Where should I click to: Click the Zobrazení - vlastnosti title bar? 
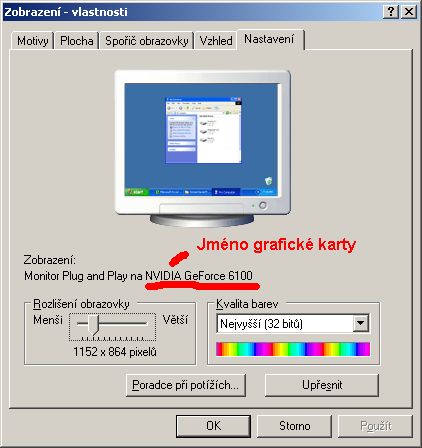point(192,12)
